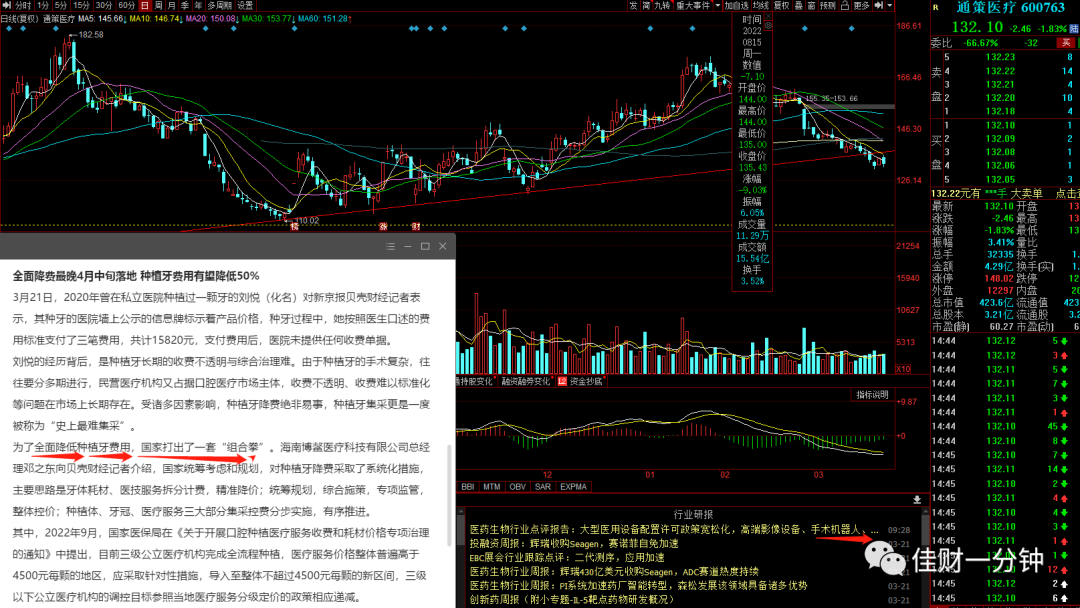This screenshot has height=608, width=1080.
Task: Switch to monthly 月 period
Action: click(172, 5)
